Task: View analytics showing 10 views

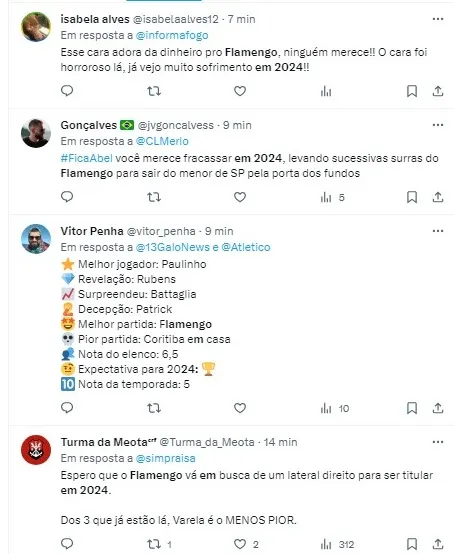Action: point(335,408)
